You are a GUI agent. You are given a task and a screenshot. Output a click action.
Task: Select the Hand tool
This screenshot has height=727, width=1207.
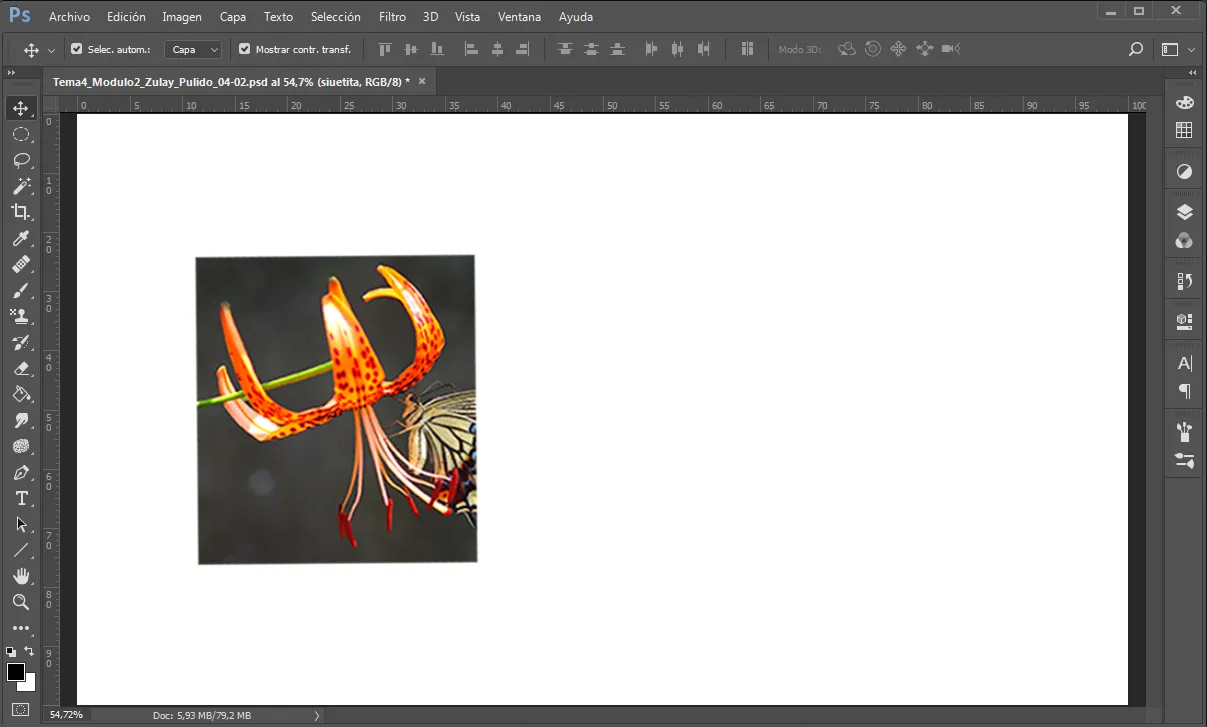[20, 576]
